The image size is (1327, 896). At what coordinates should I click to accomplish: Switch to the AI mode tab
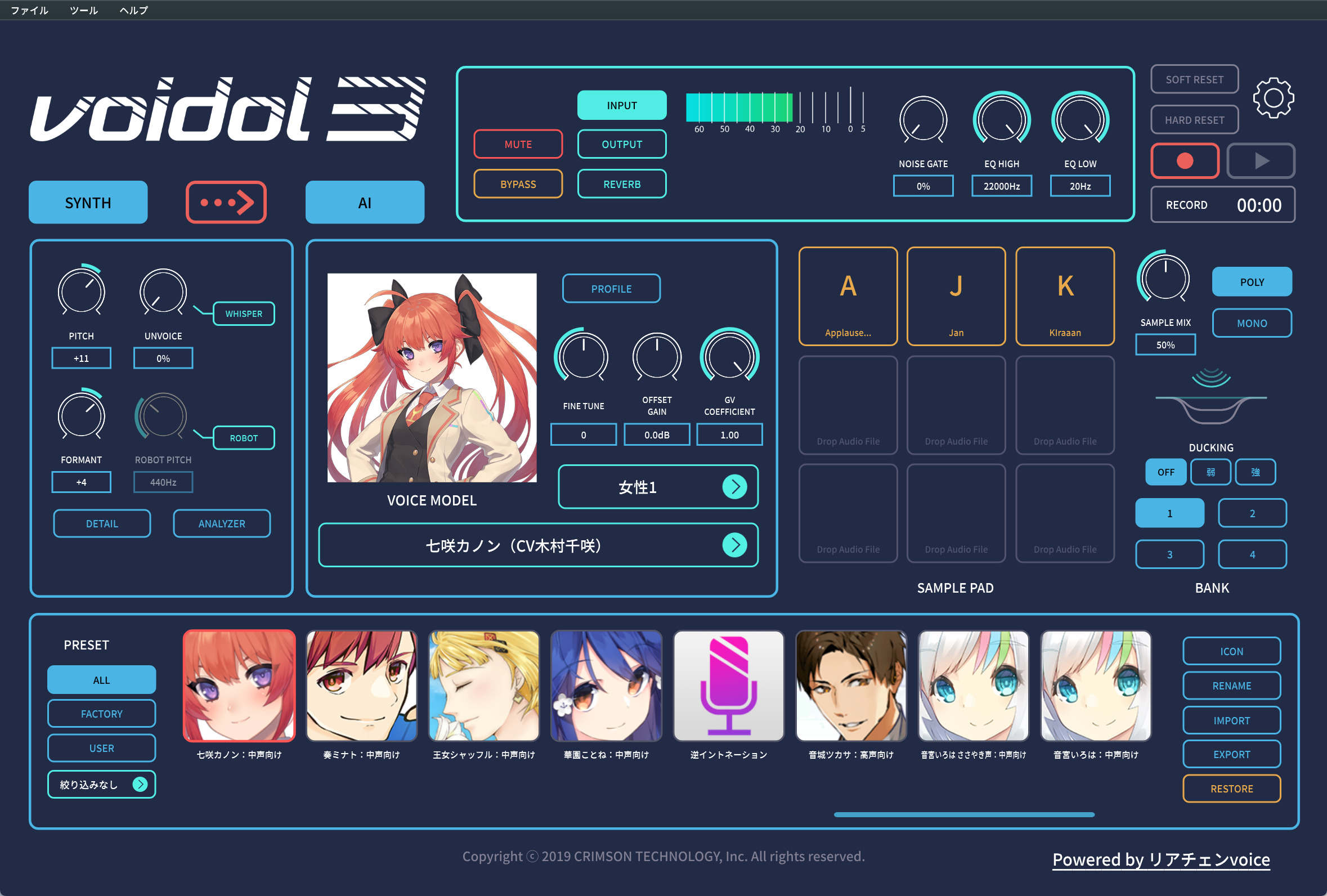(365, 202)
